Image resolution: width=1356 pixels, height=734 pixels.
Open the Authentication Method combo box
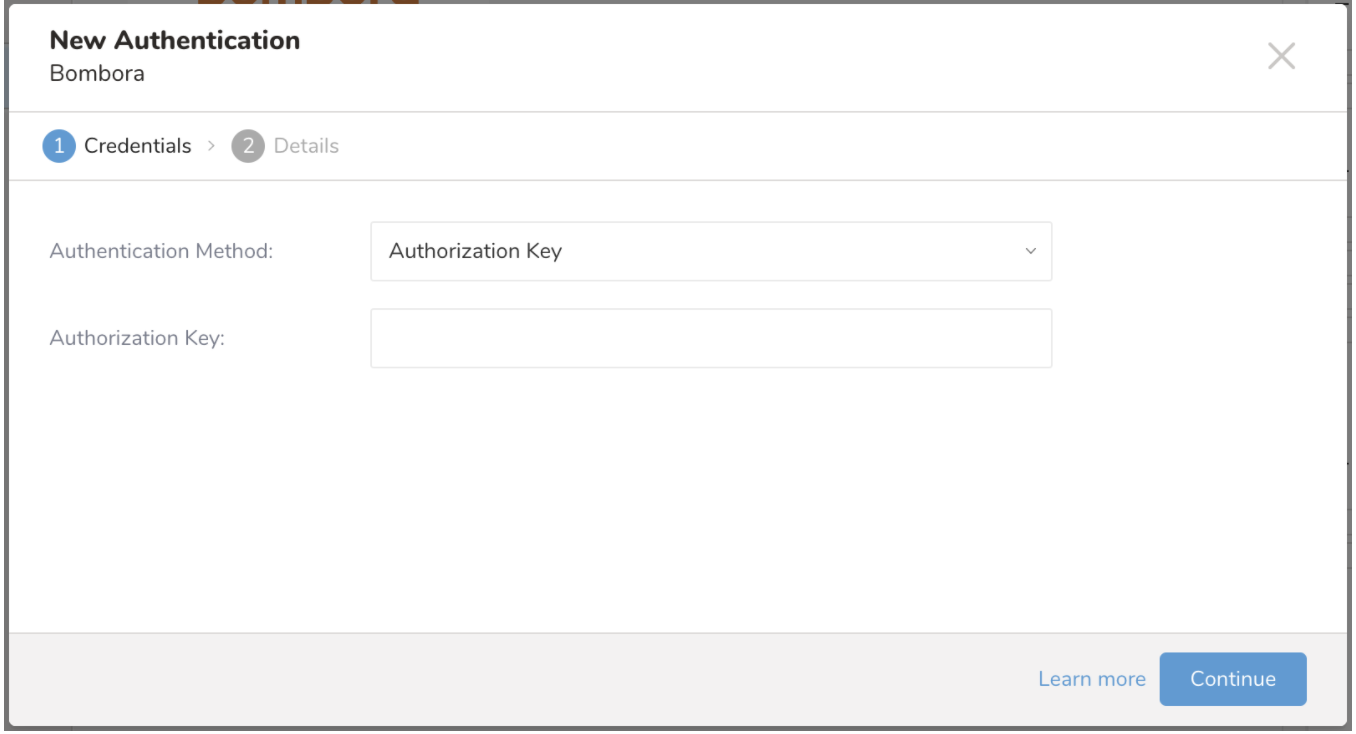(x=710, y=251)
